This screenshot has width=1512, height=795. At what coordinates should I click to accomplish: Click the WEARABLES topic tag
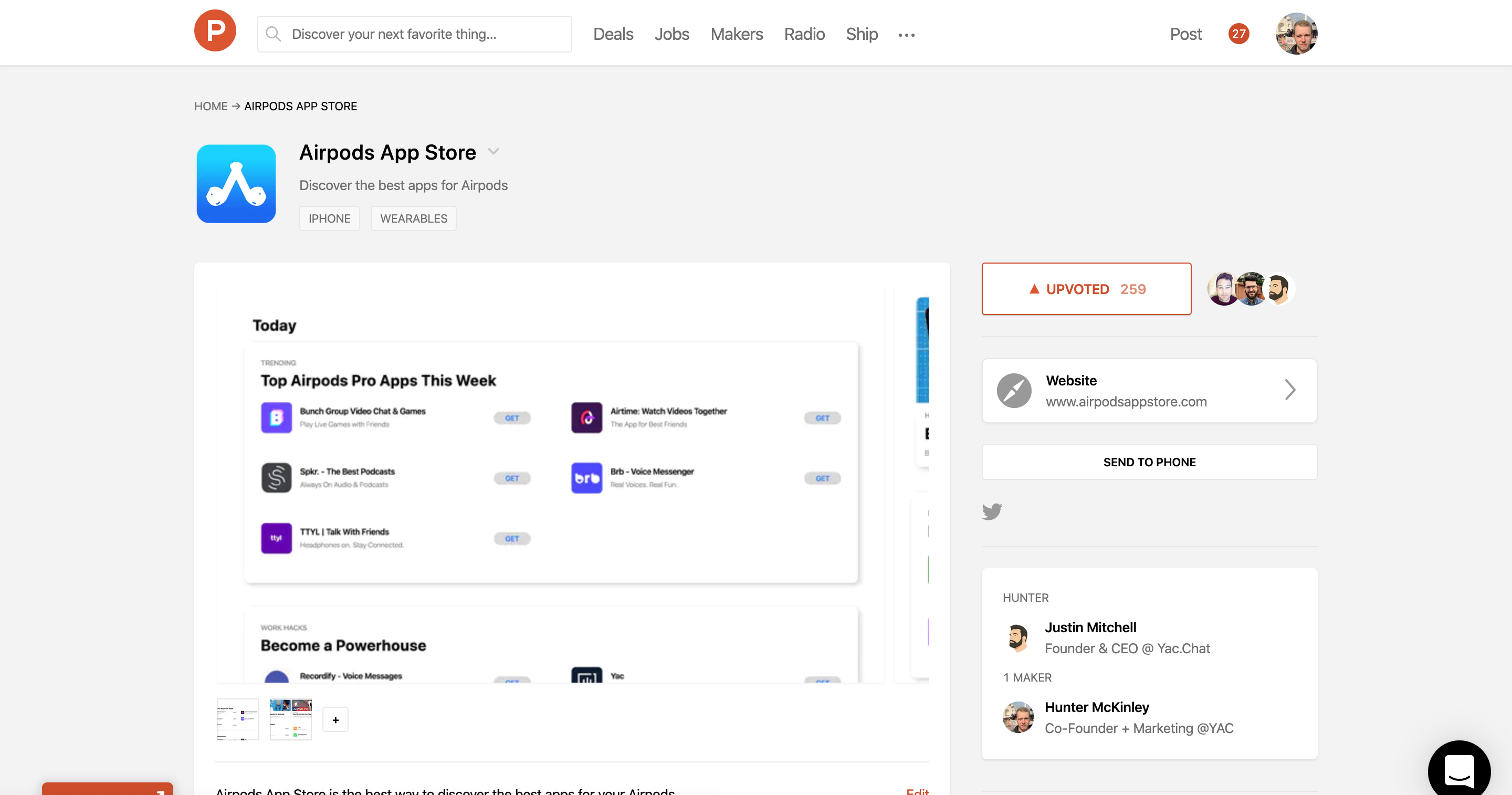[413, 218]
